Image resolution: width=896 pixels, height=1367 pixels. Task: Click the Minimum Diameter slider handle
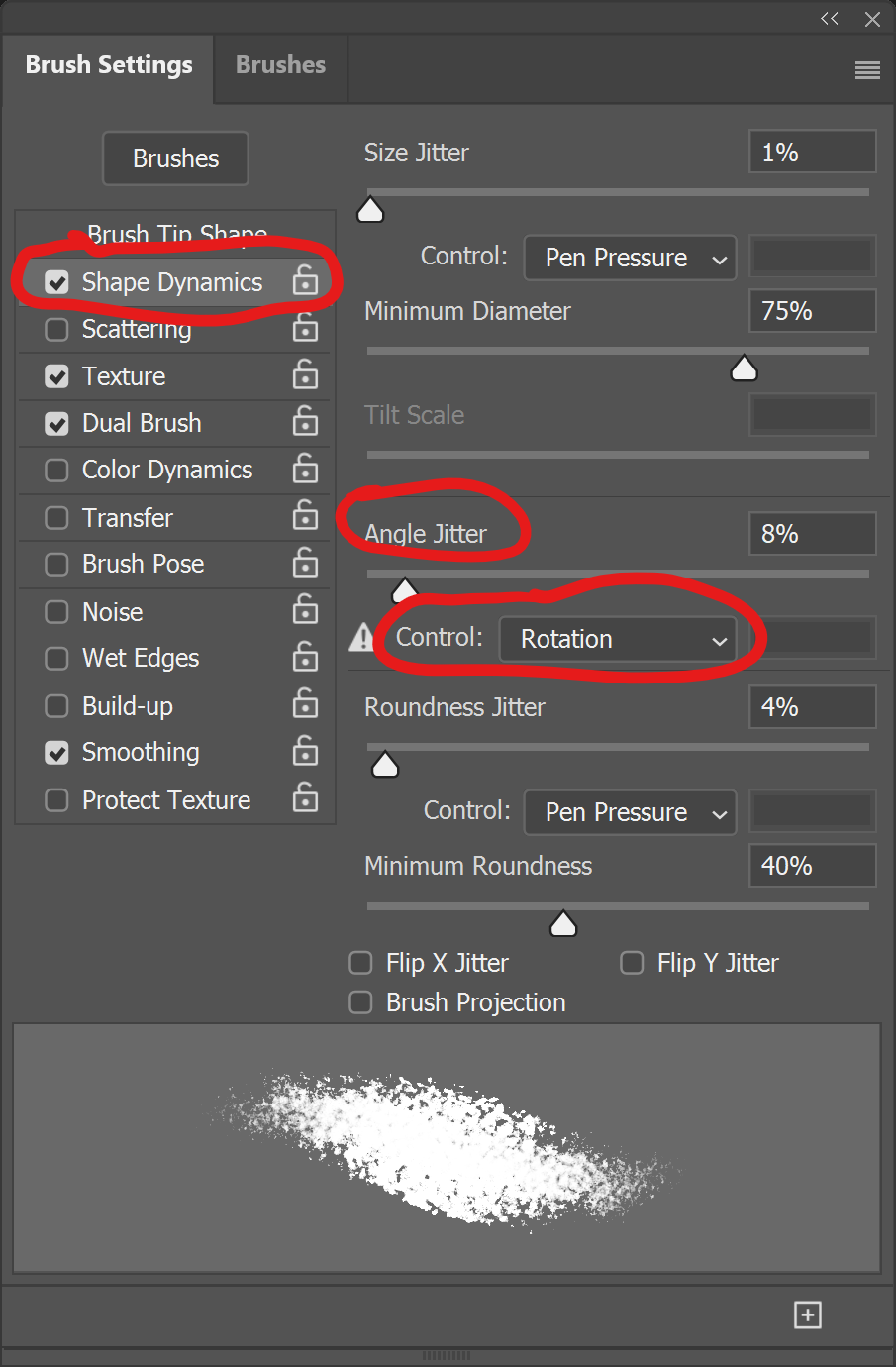click(x=744, y=369)
